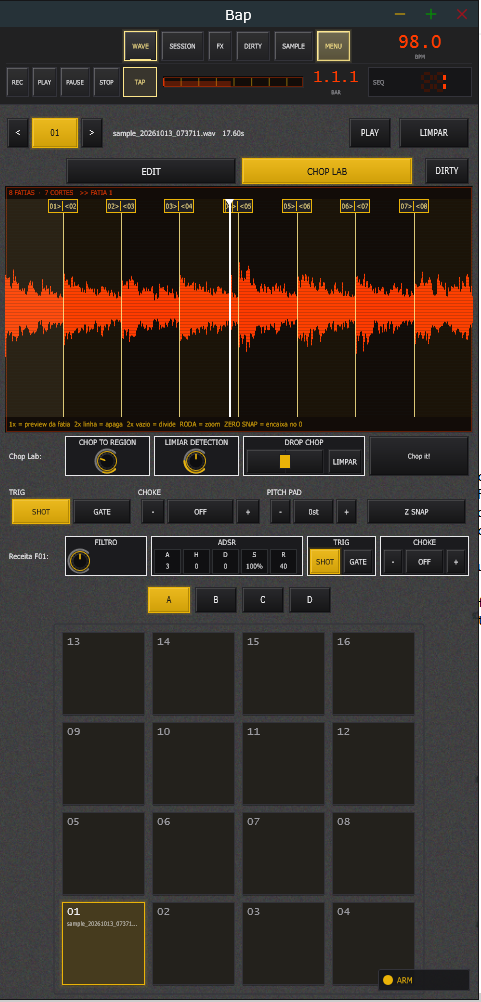Click the ARM indicator dot
This screenshot has height=1002, width=481.
[x=387, y=980]
